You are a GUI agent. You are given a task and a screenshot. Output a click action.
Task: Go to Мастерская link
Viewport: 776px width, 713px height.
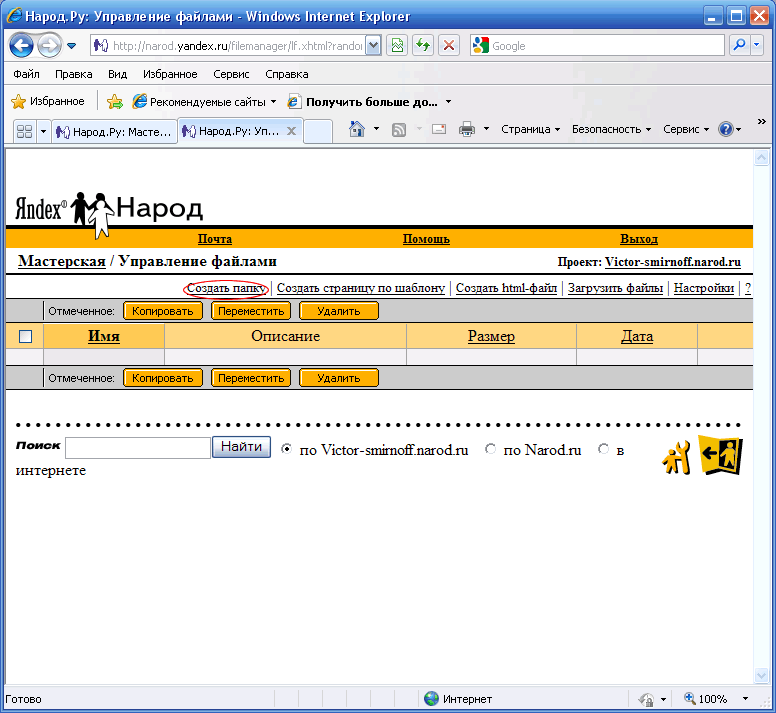(x=62, y=261)
